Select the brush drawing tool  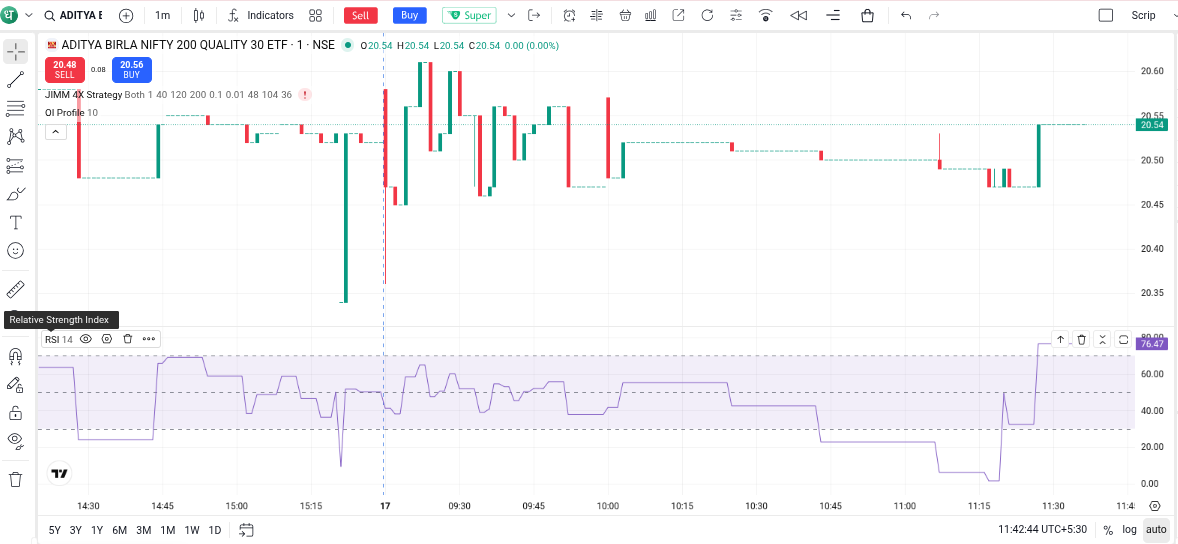pos(16,194)
